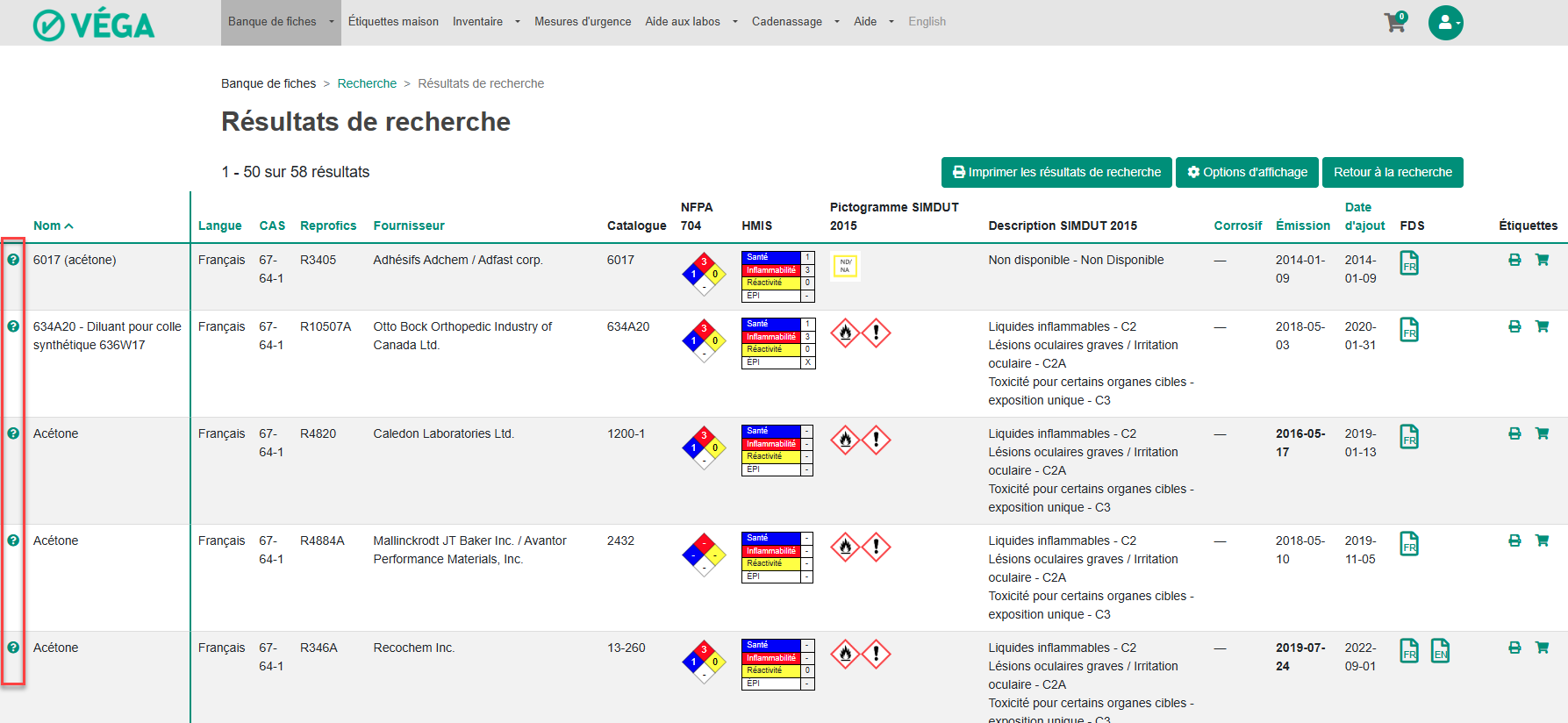Viewport: 1568px width, 723px height.
Task: Add Recochem Acétone label to cart
Action: (1542, 648)
